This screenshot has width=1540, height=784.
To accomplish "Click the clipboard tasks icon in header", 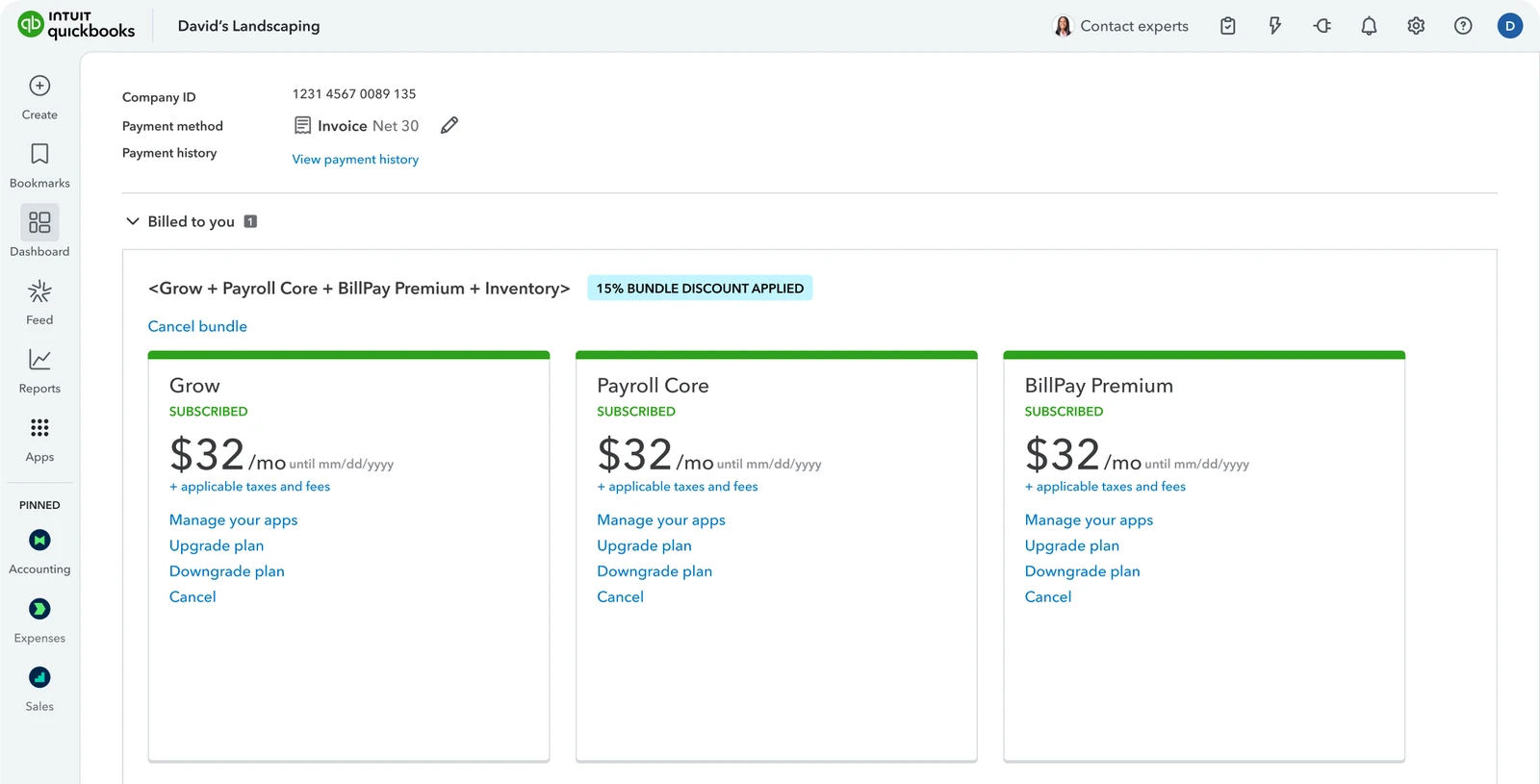I will coord(1228,26).
